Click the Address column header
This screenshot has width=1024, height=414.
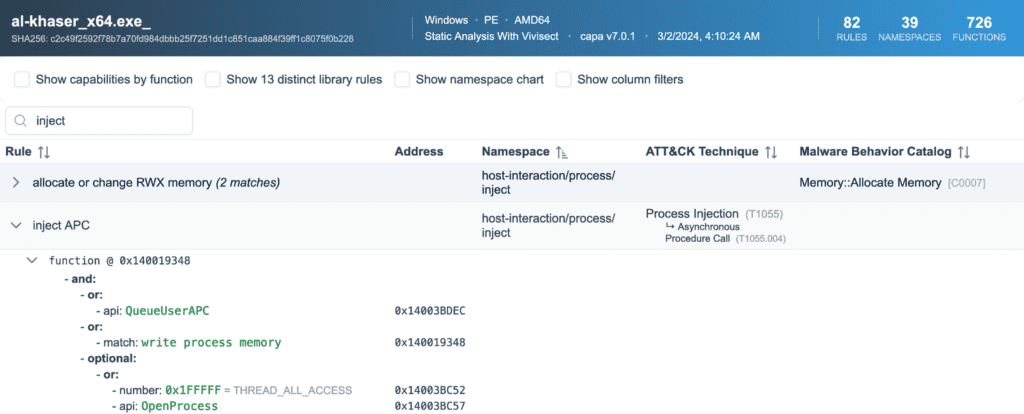419,152
